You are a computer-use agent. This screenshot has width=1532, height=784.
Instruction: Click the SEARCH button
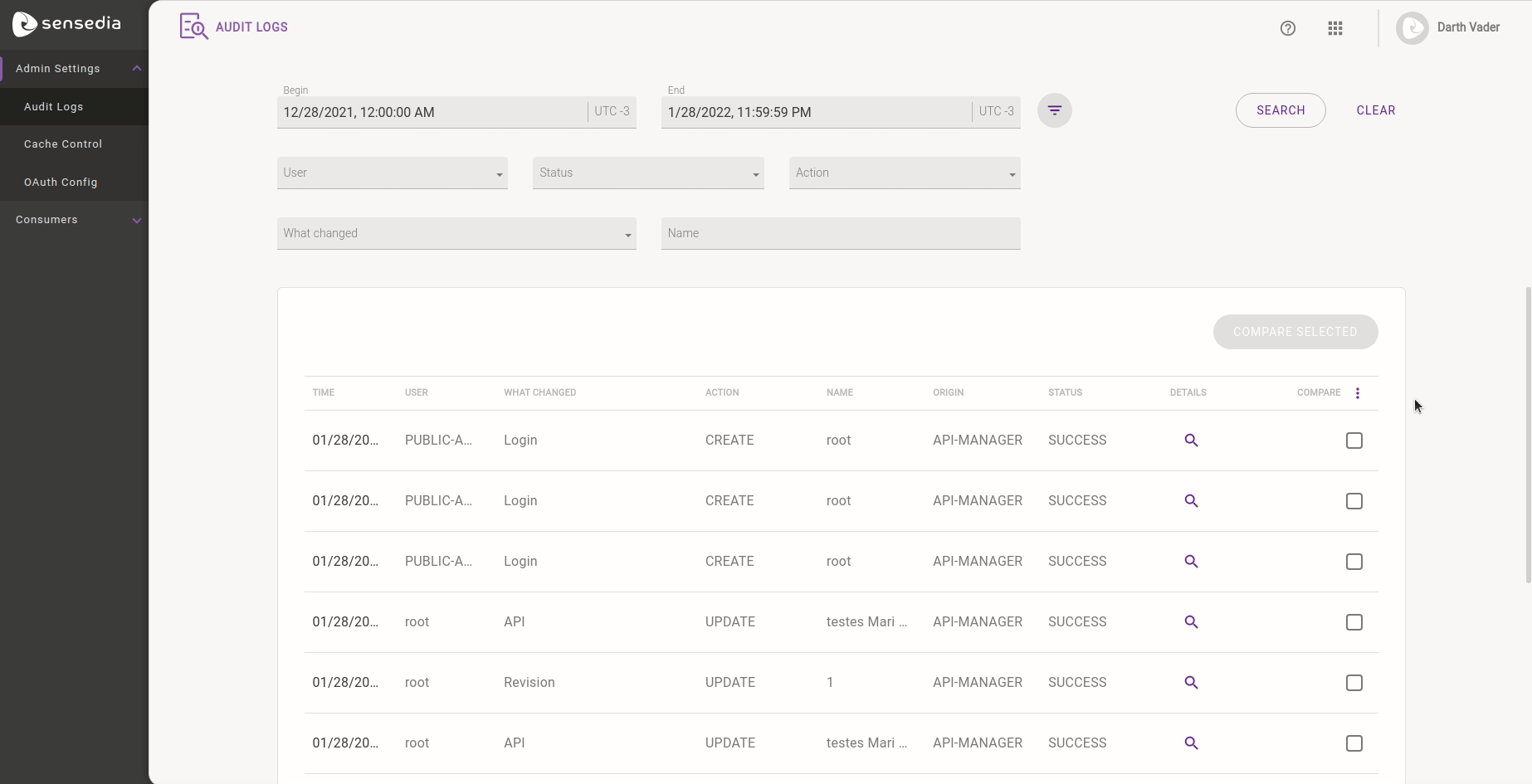tap(1281, 110)
